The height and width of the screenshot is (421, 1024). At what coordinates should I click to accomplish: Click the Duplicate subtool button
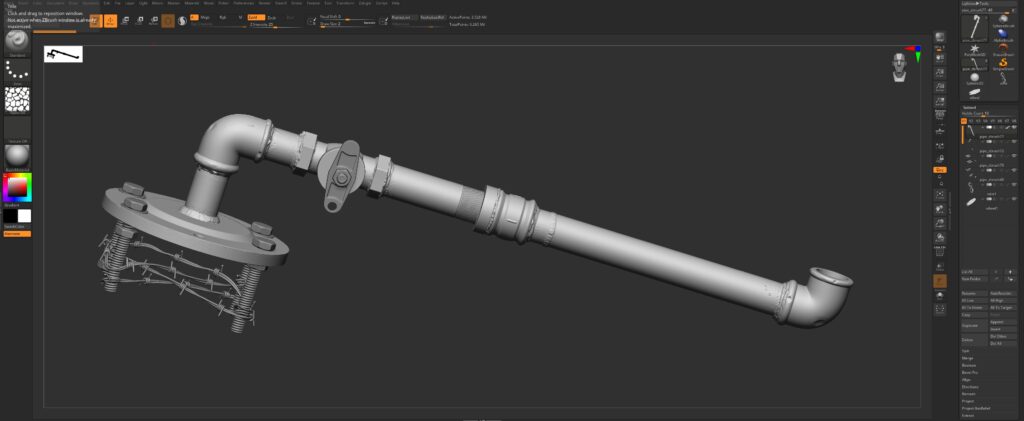(x=974, y=326)
